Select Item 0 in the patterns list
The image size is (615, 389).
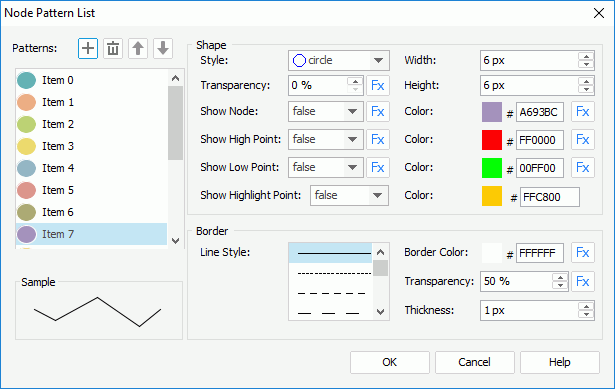coord(91,80)
